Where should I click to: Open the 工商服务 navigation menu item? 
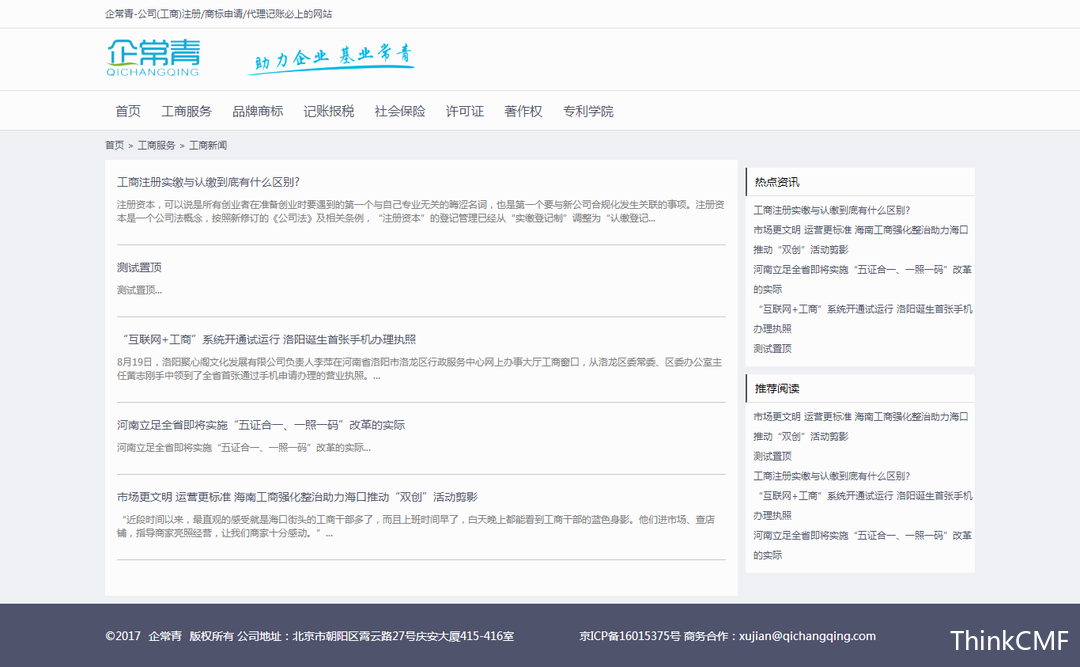tap(186, 111)
